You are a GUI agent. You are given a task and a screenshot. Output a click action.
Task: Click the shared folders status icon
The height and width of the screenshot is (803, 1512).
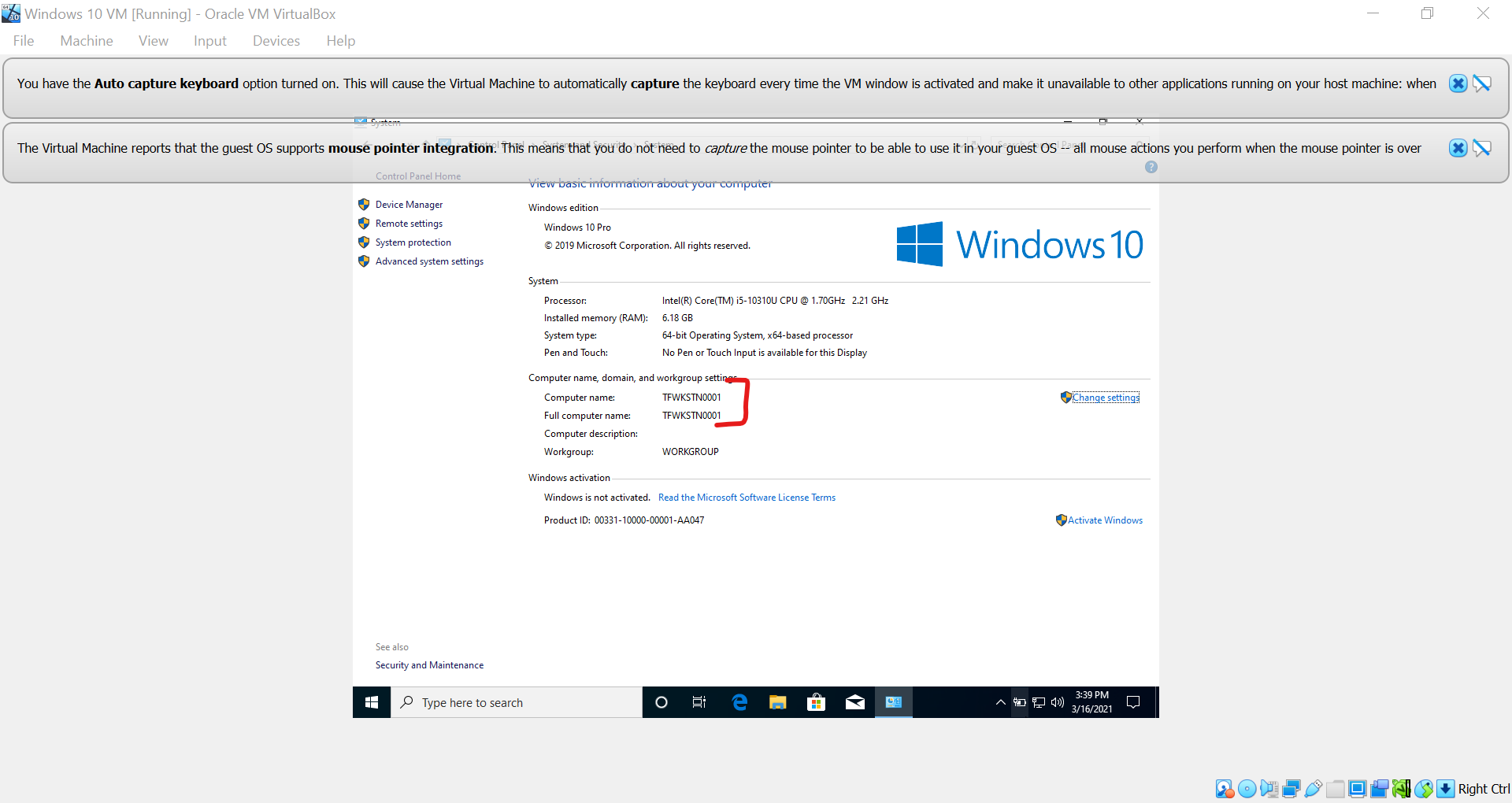tap(1335, 789)
